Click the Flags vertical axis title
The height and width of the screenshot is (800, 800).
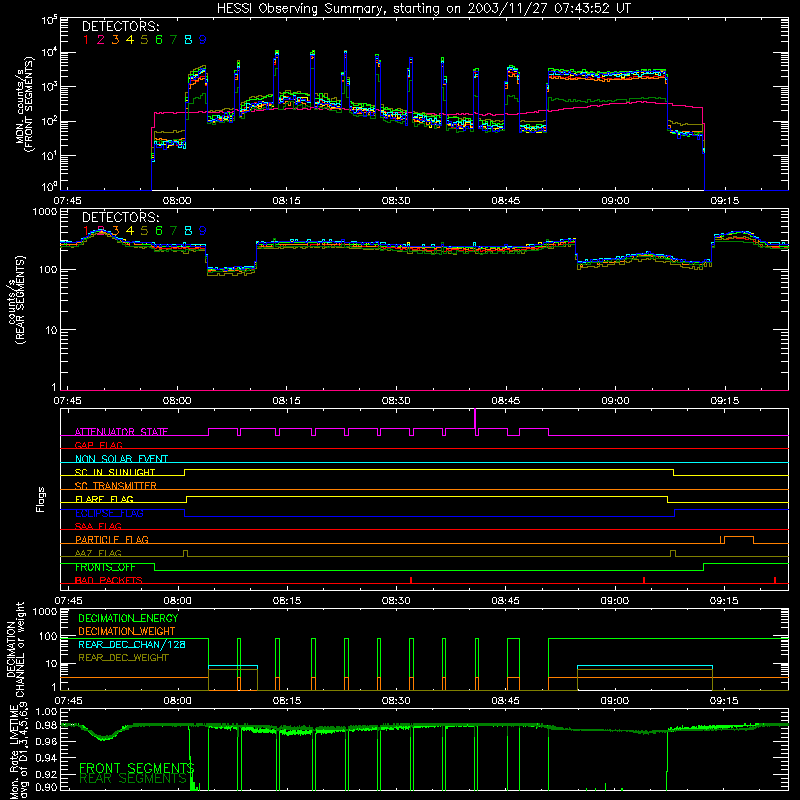41,499
